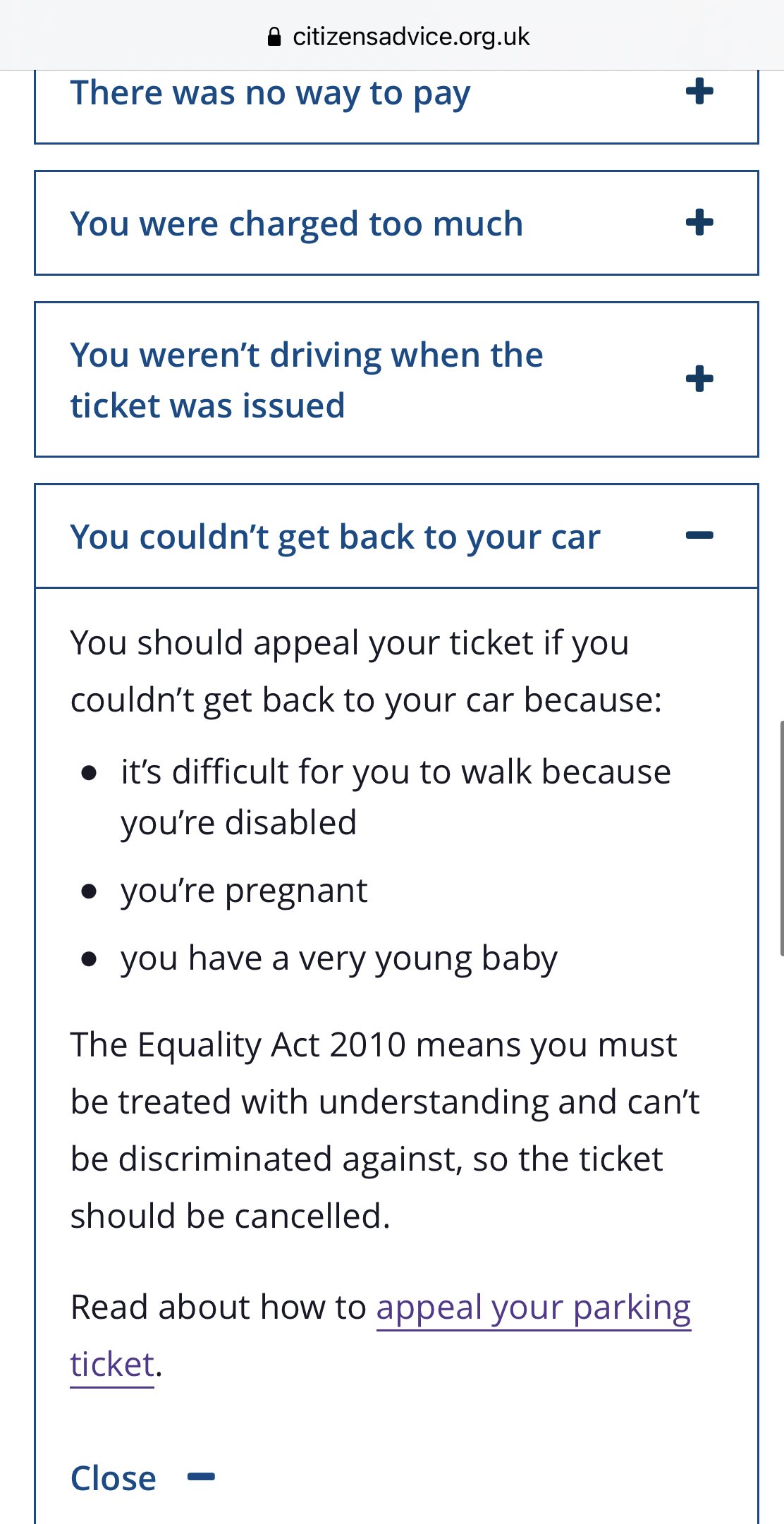Click plus icon beside "You were charged too much"
Screen dimensions: 784x1524
(x=699, y=223)
